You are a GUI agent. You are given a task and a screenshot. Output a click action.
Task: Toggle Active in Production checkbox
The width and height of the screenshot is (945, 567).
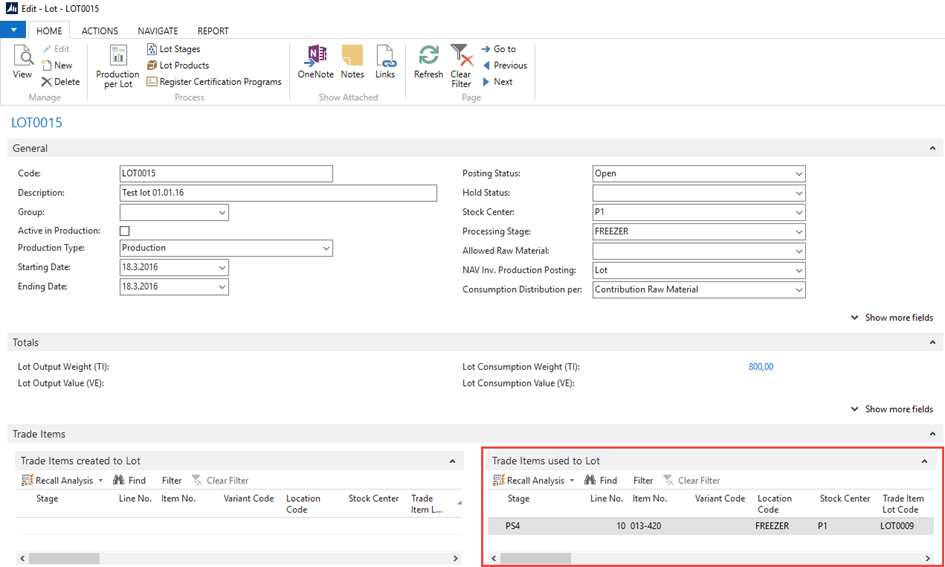pos(125,231)
